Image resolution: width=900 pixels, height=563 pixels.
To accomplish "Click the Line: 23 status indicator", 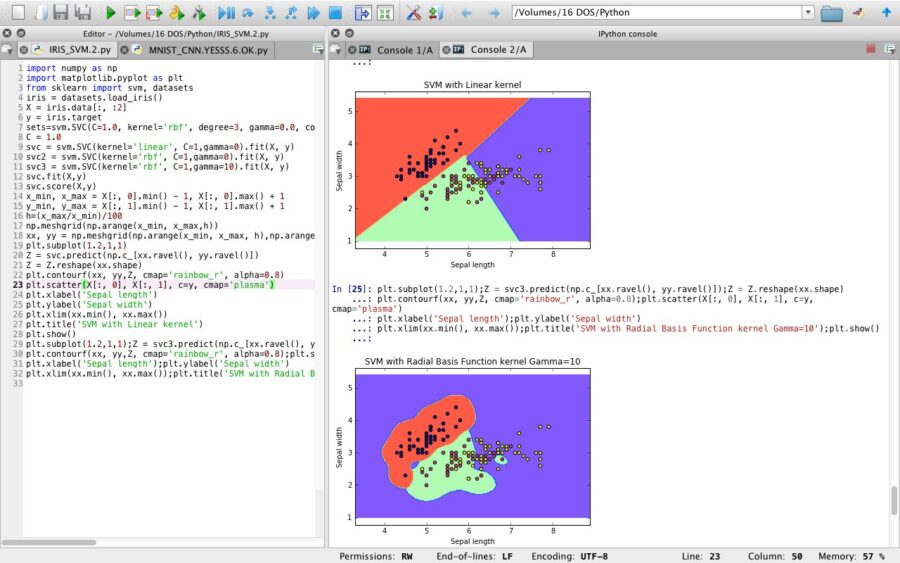I will [x=701, y=556].
